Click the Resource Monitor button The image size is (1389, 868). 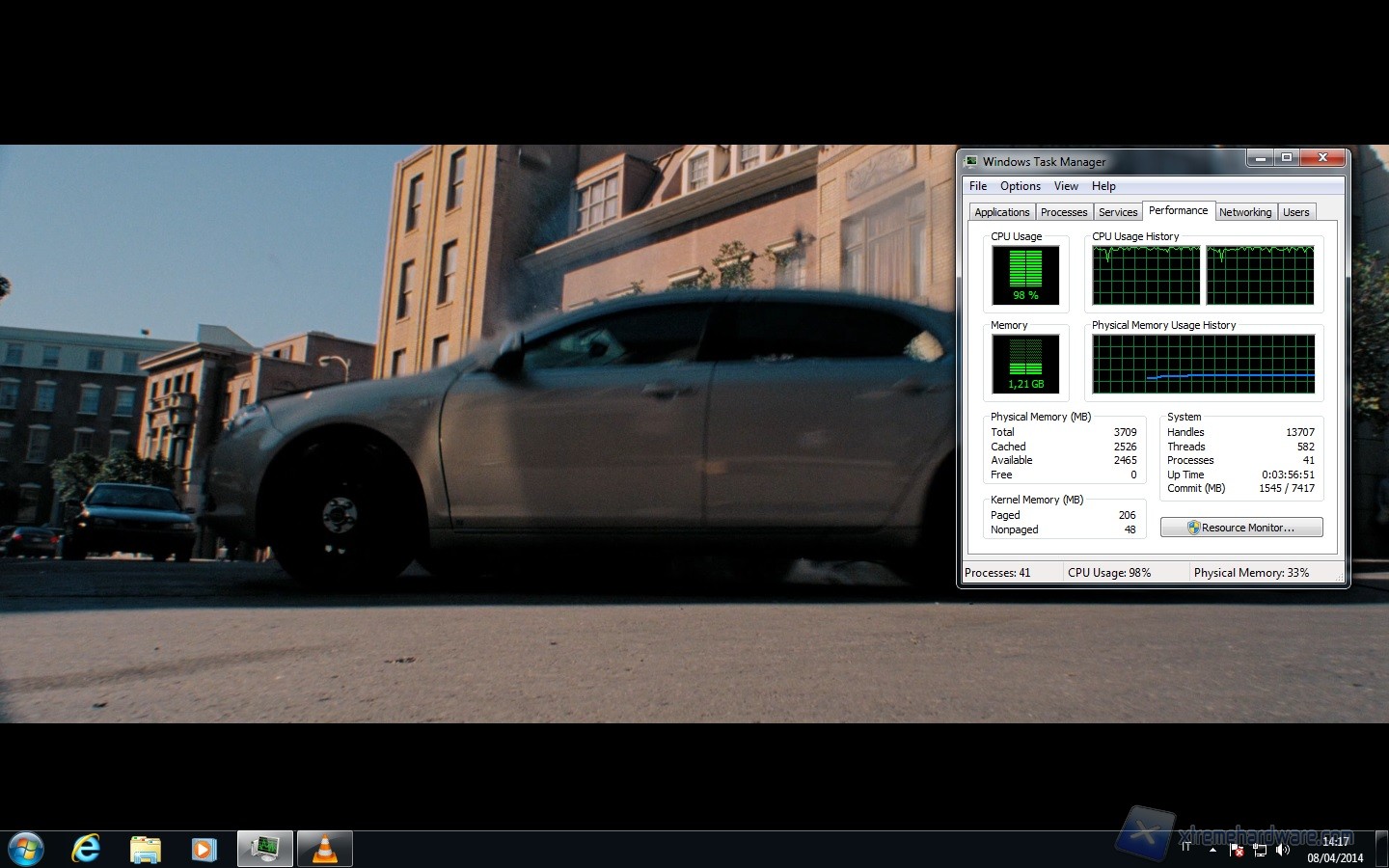point(1241,528)
